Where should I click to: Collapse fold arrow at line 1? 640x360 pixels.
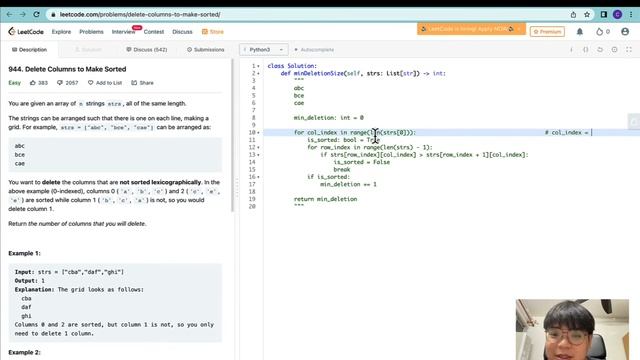[258, 66]
